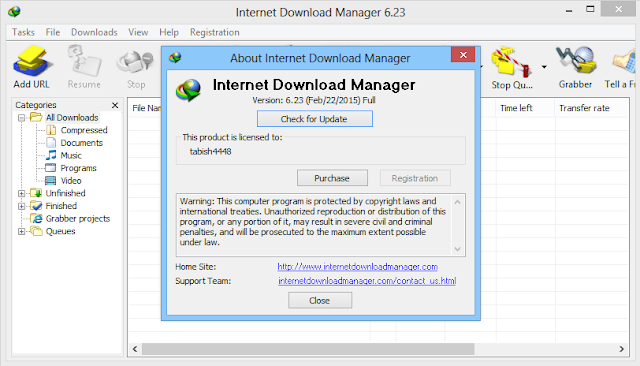
Task: Open the Registration menu
Action: click(215, 32)
